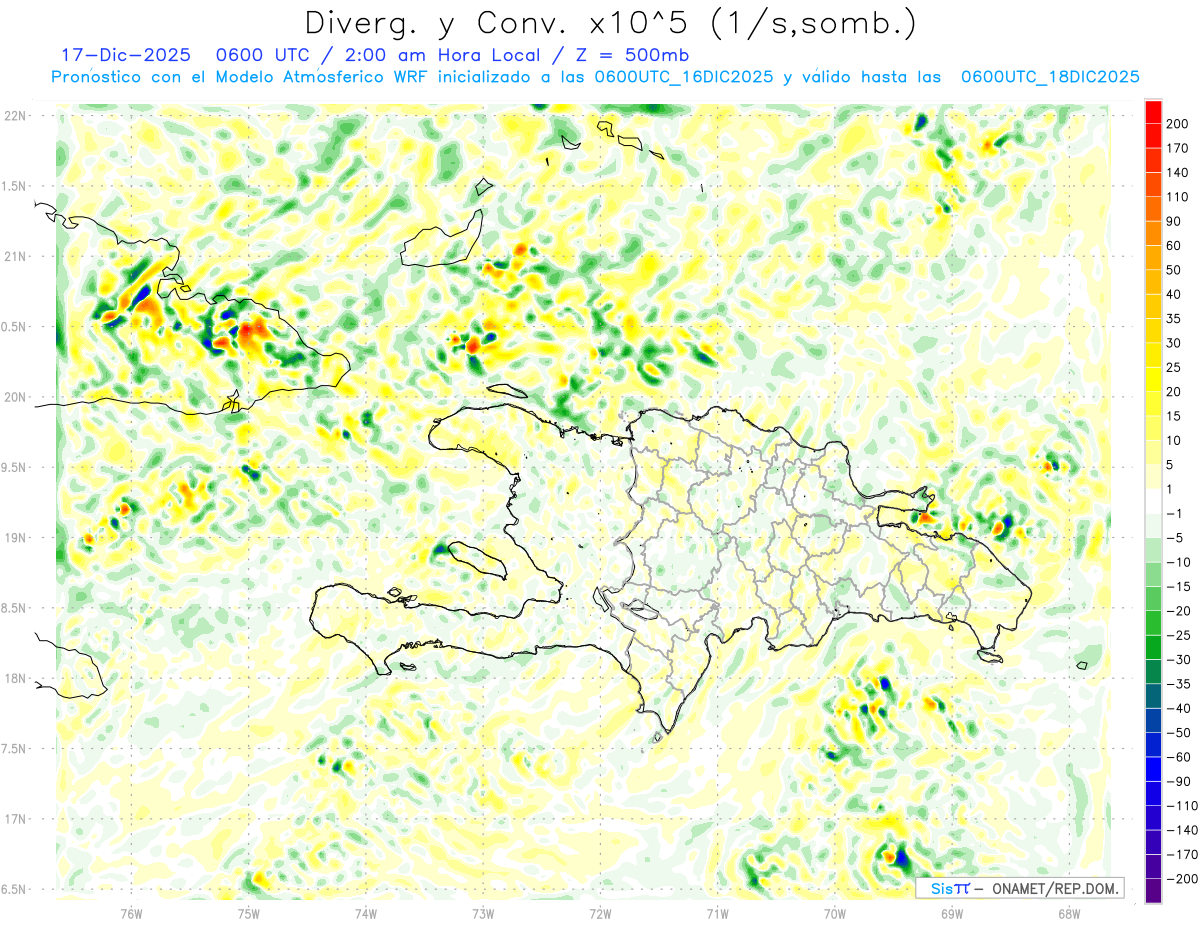Click the -110 color scale value

(x=1184, y=805)
